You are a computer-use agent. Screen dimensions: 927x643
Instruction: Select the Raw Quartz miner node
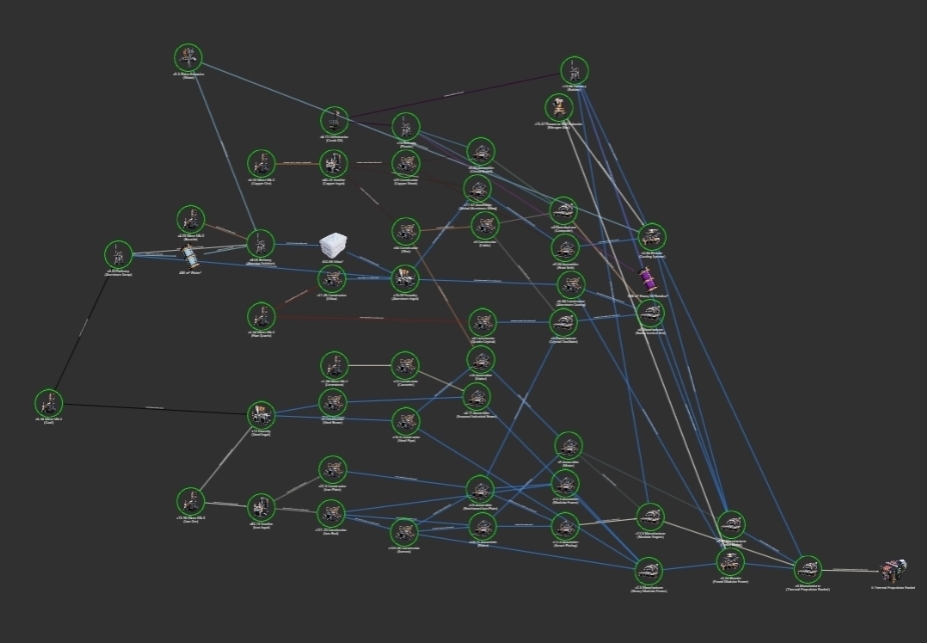pyautogui.click(x=261, y=316)
